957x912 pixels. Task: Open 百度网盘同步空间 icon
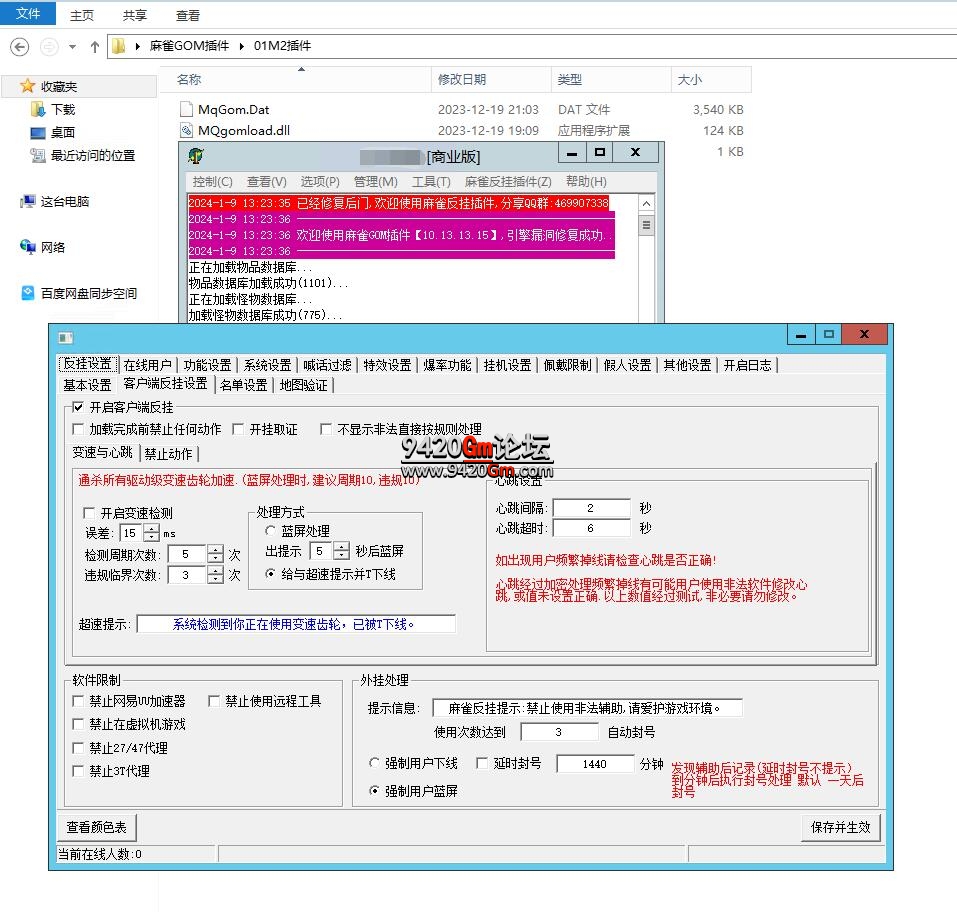[28, 293]
